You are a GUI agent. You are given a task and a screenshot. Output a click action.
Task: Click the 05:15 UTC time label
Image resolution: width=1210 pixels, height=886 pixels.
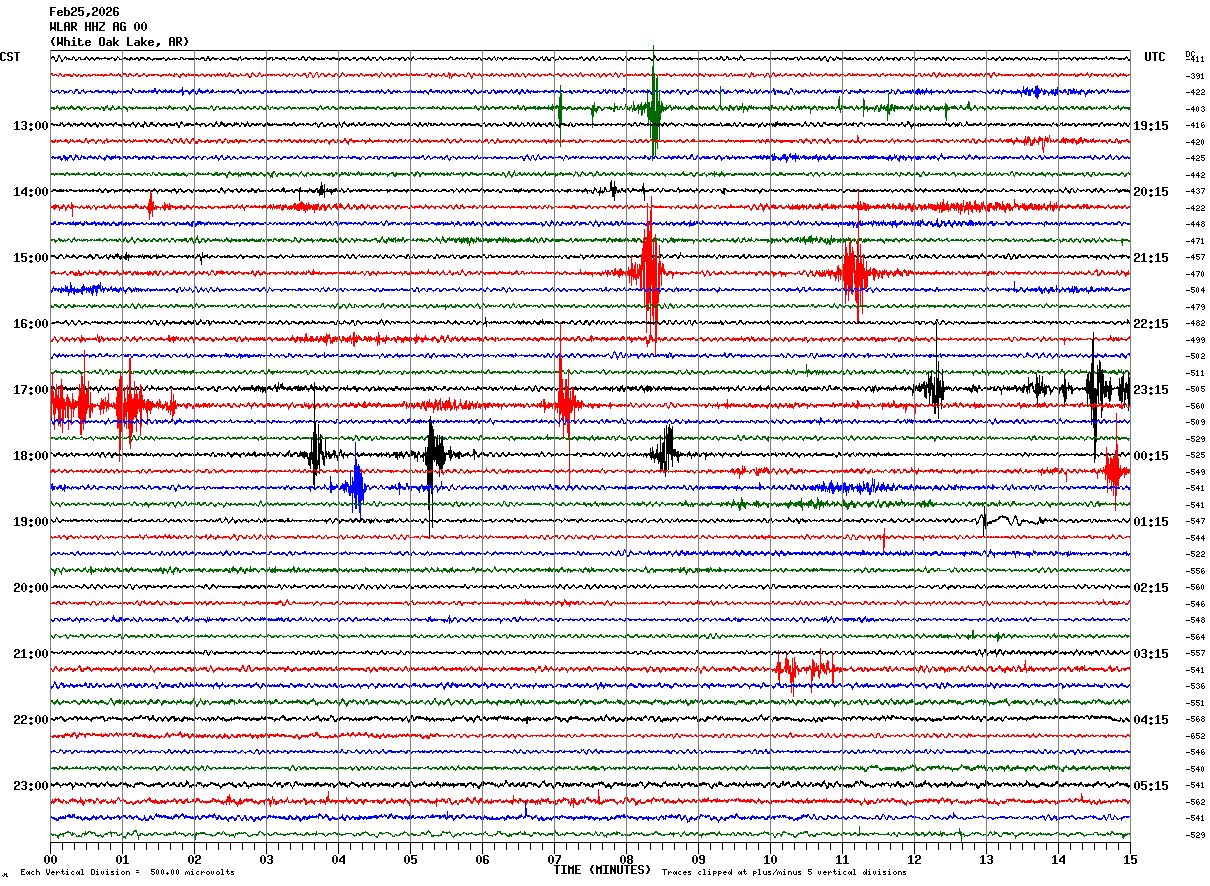(x=1151, y=786)
